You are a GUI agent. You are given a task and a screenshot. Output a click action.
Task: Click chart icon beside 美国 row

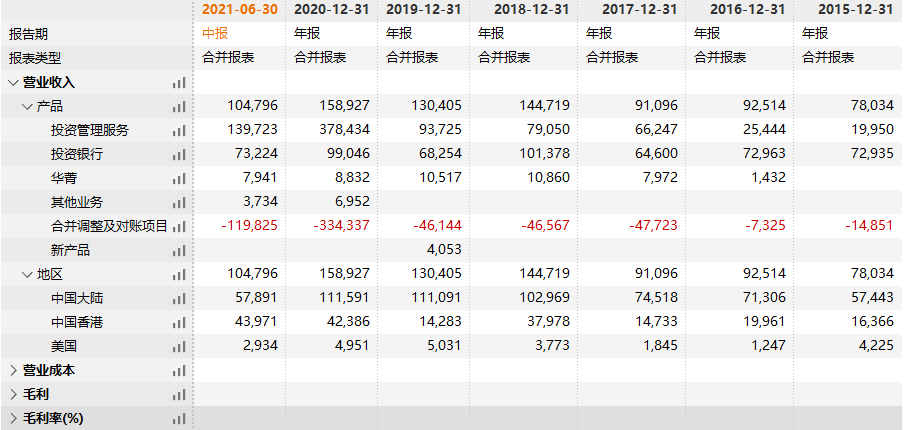click(x=180, y=347)
